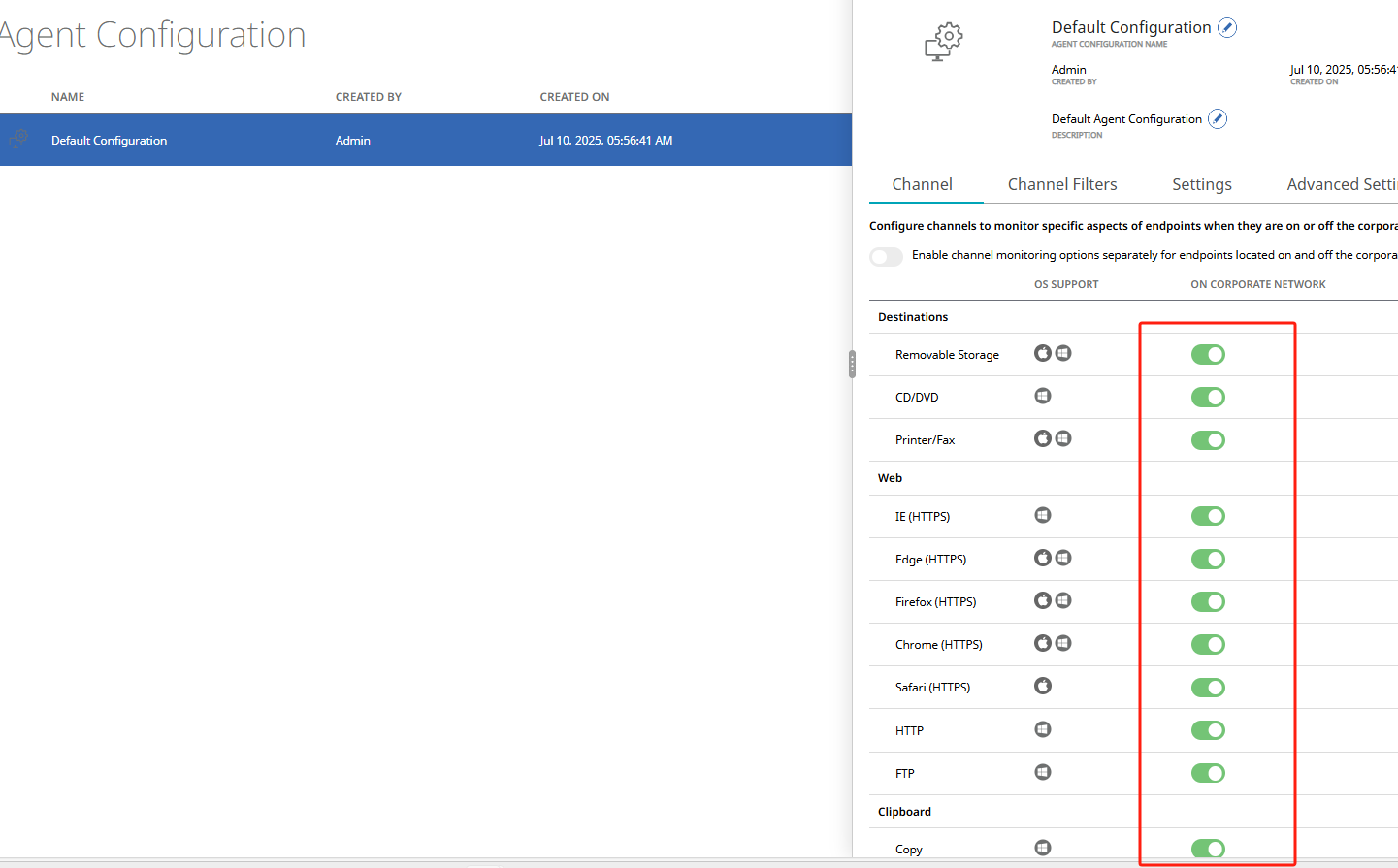Viewport: 1398px width, 868px height.
Task: Click Windows OS icon for Edge (HTTPS)
Action: 1063,558
